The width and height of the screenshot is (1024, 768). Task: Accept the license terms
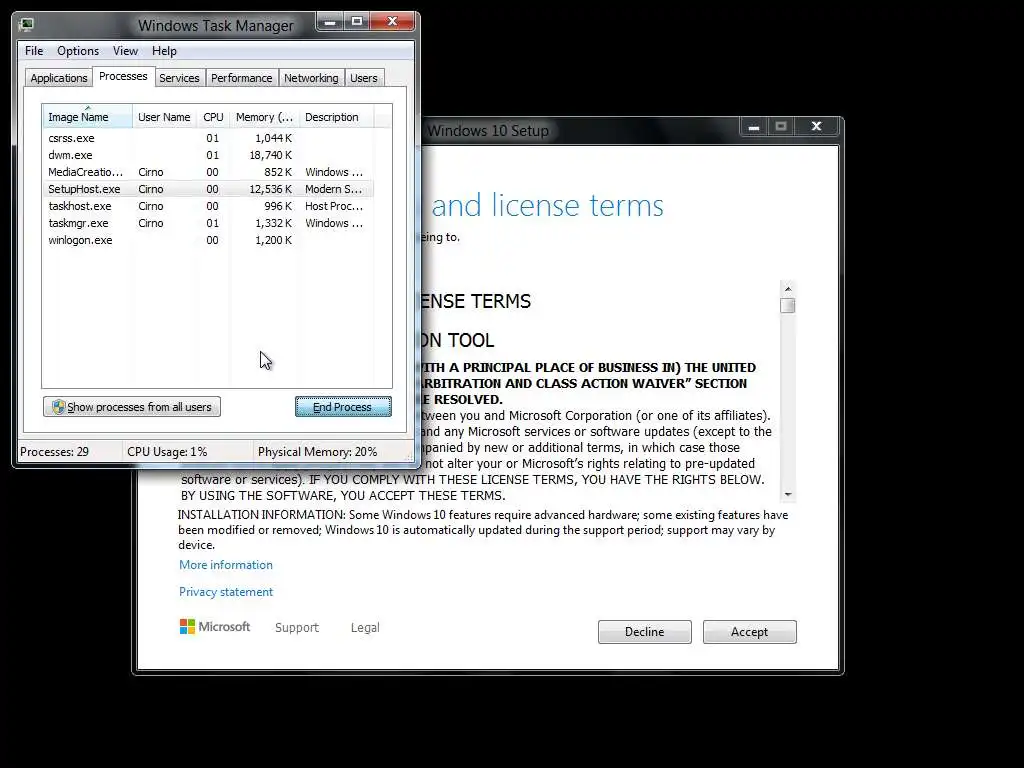(750, 632)
